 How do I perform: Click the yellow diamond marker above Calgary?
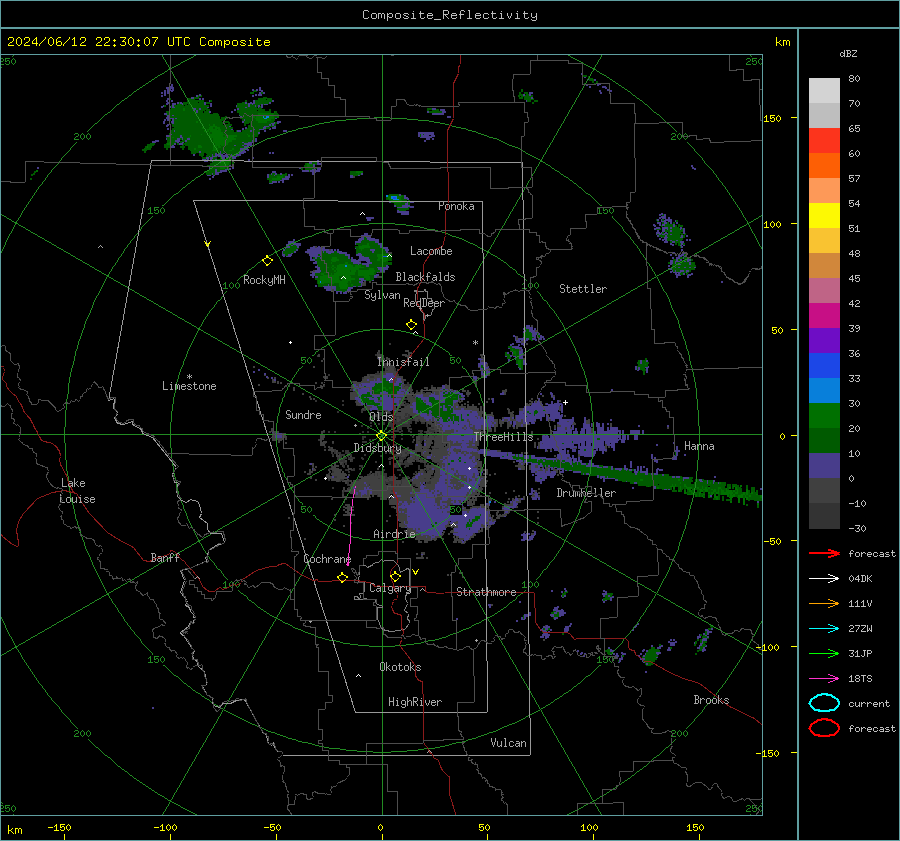395,576
